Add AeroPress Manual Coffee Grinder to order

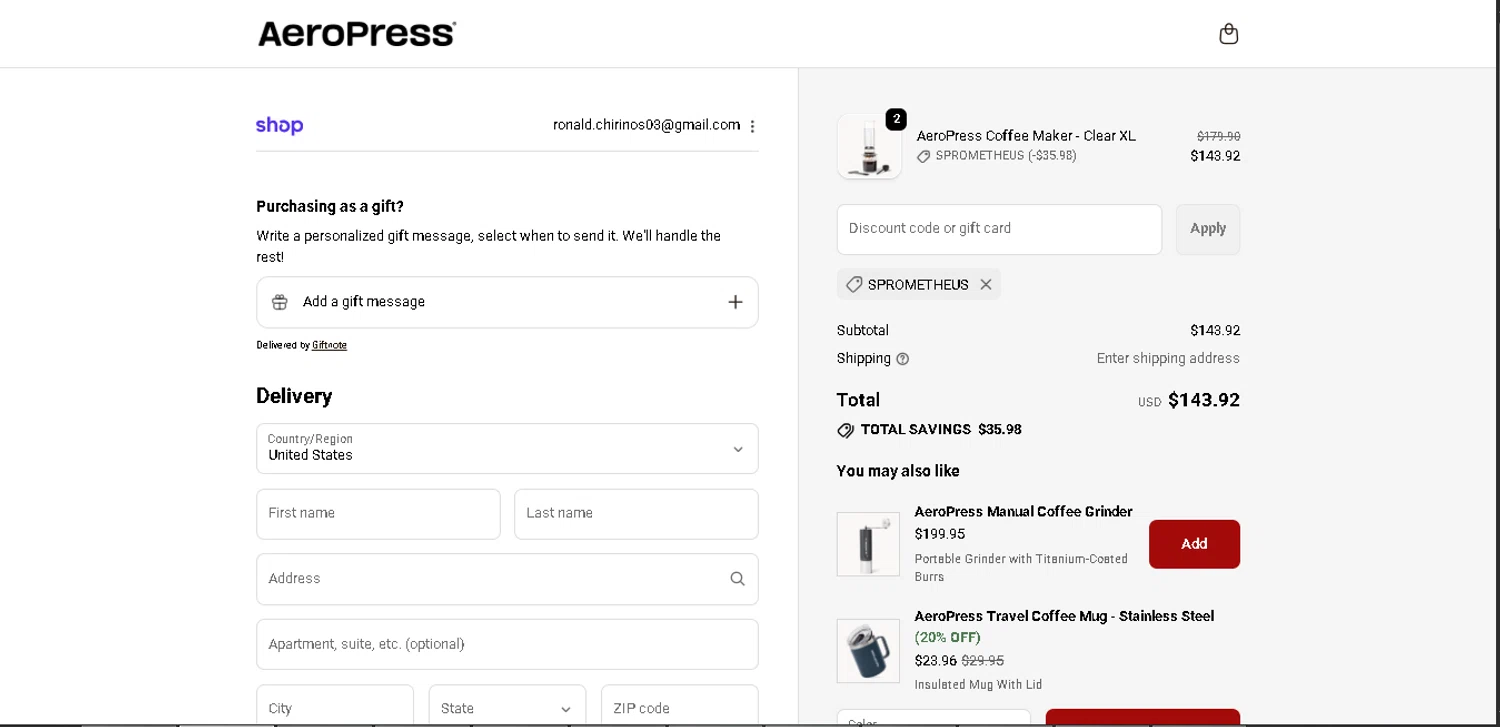click(x=1194, y=544)
